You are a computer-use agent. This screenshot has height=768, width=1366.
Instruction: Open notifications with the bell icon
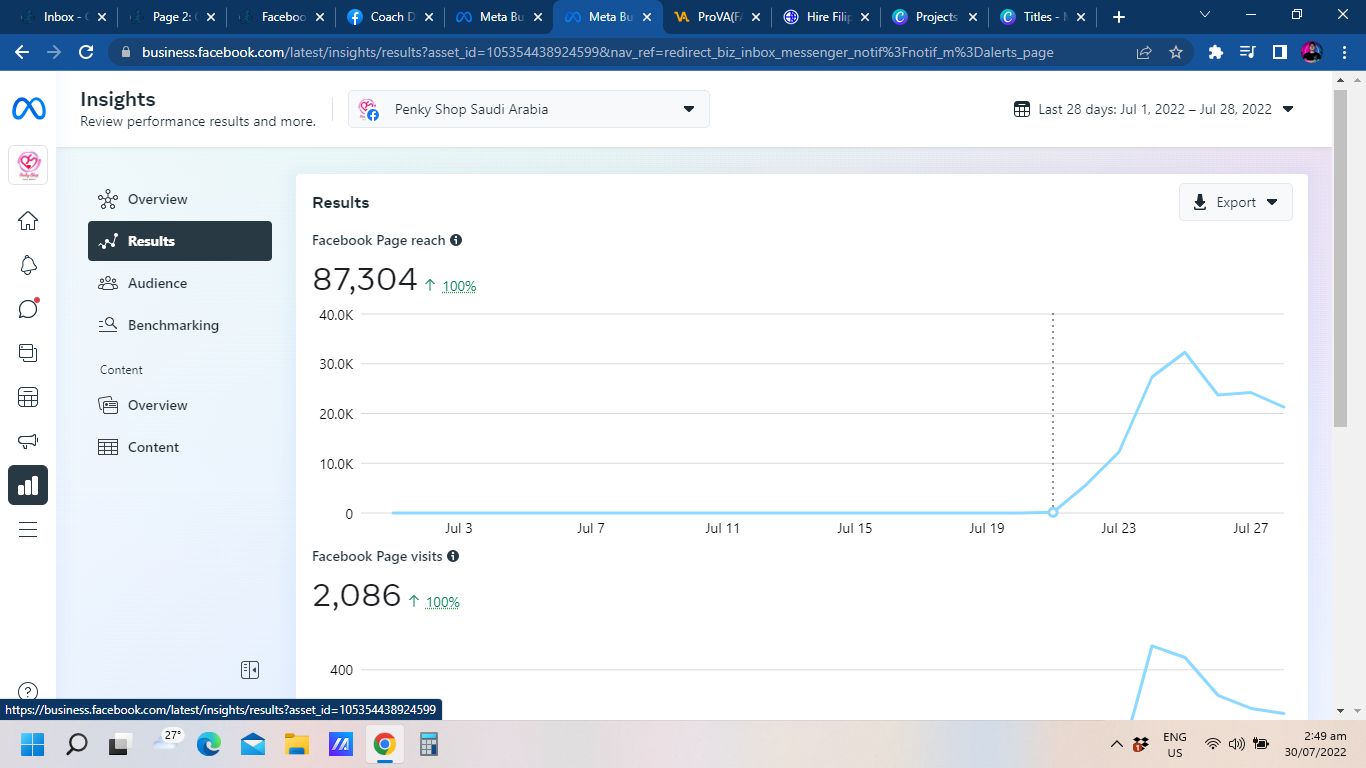(x=28, y=265)
